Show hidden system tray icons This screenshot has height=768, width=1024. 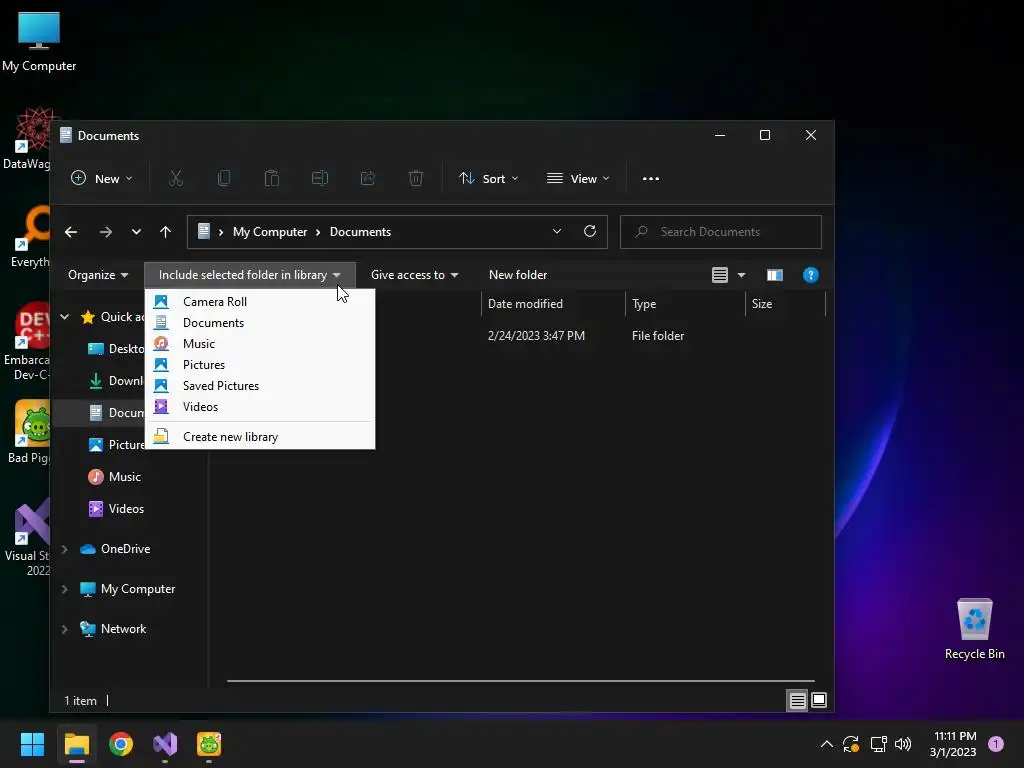tap(827, 744)
